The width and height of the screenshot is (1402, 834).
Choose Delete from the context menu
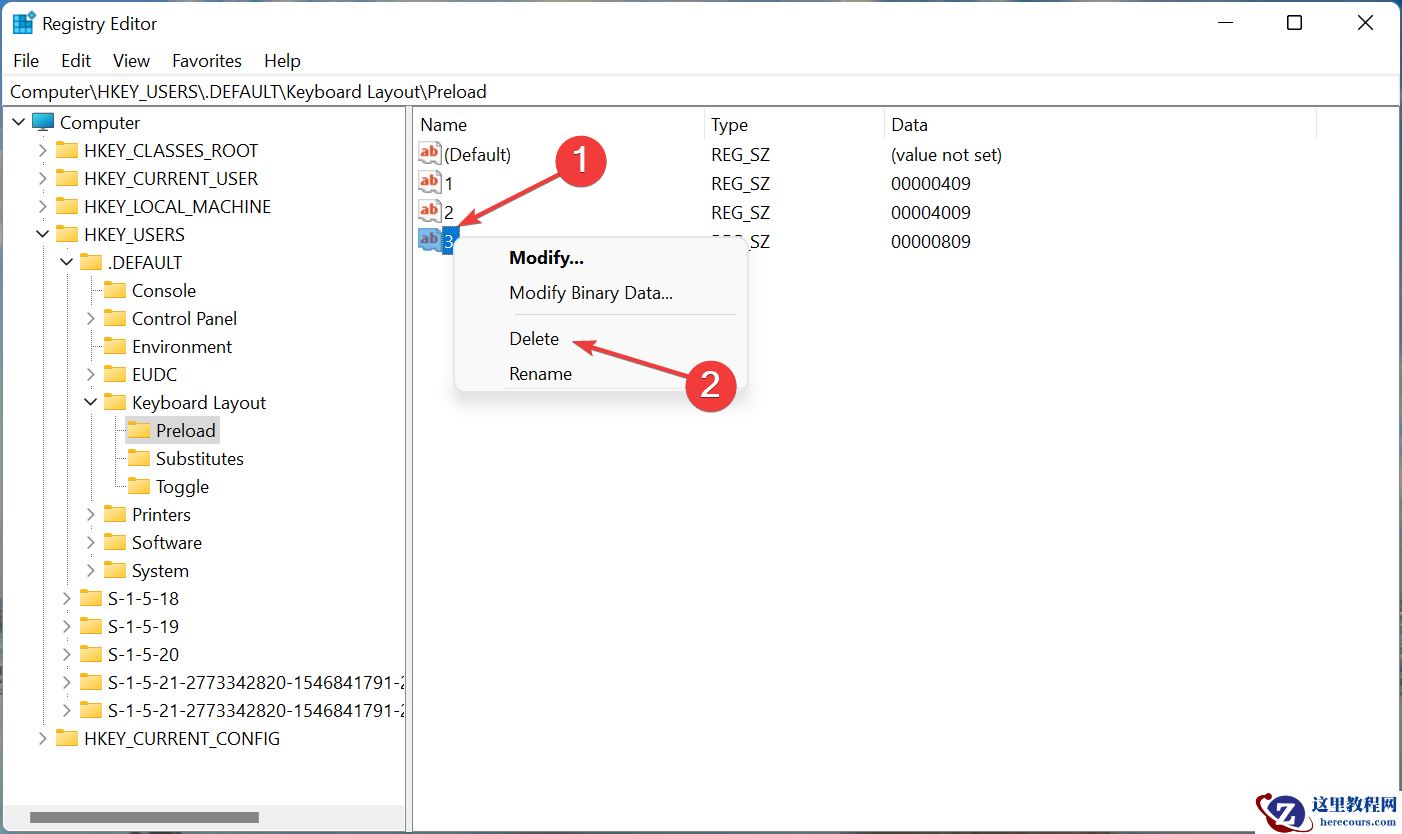pyautogui.click(x=534, y=339)
